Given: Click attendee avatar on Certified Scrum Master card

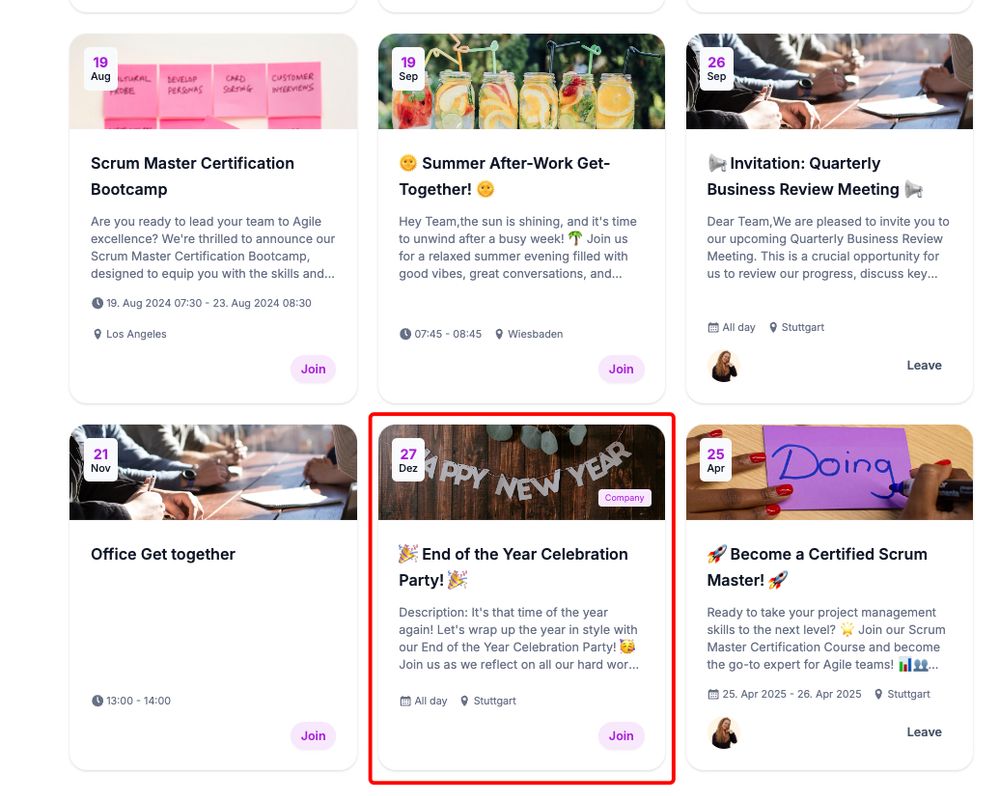Looking at the screenshot, I should click(723, 732).
